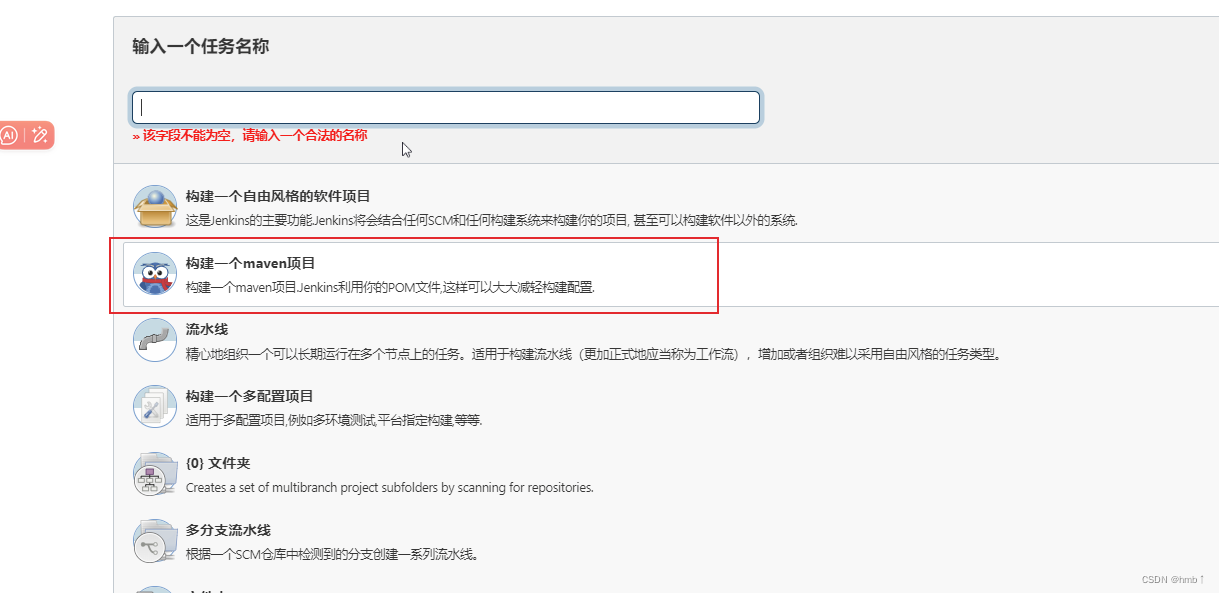
Task: Click description starting 这是Jenkins的主要功能
Action: 492,220
